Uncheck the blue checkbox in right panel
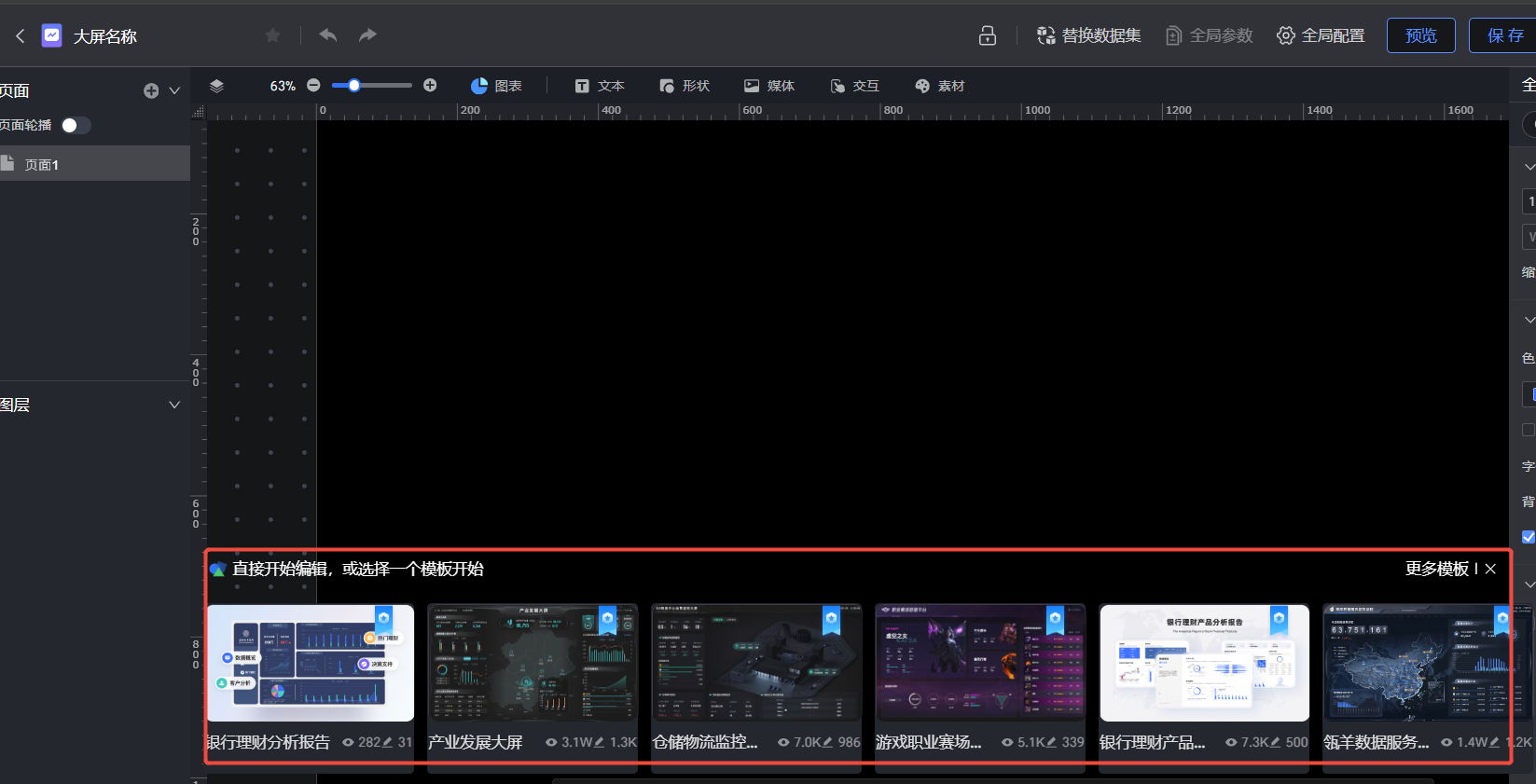The width and height of the screenshot is (1536, 784). click(1528, 537)
